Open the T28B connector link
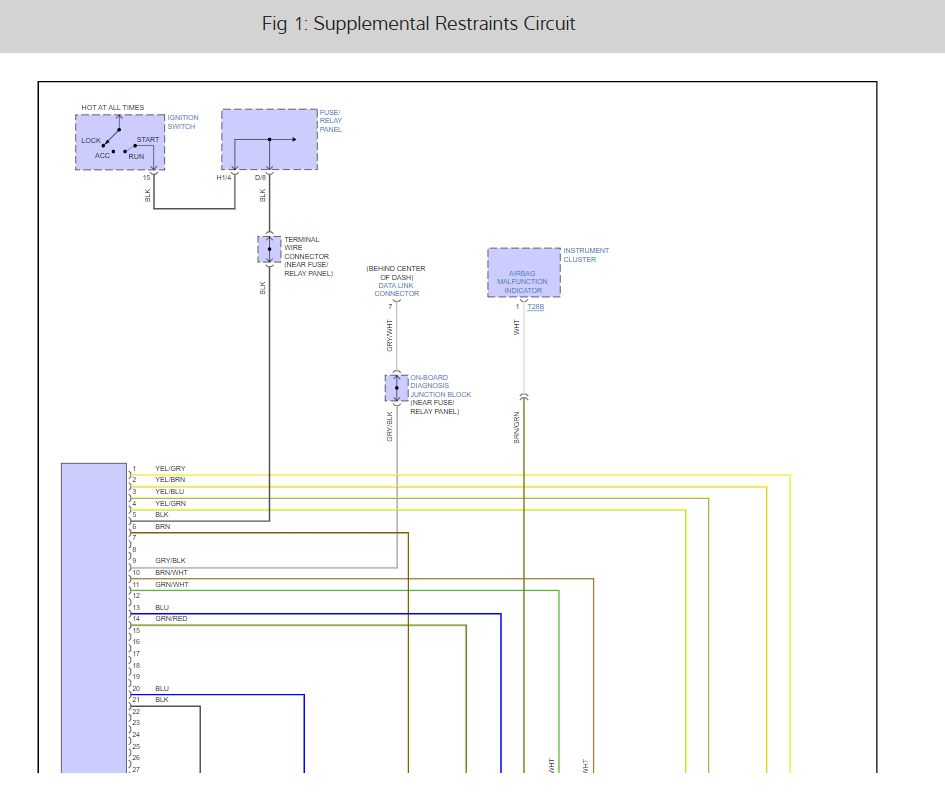945x796 pixels. click(535, 307)
